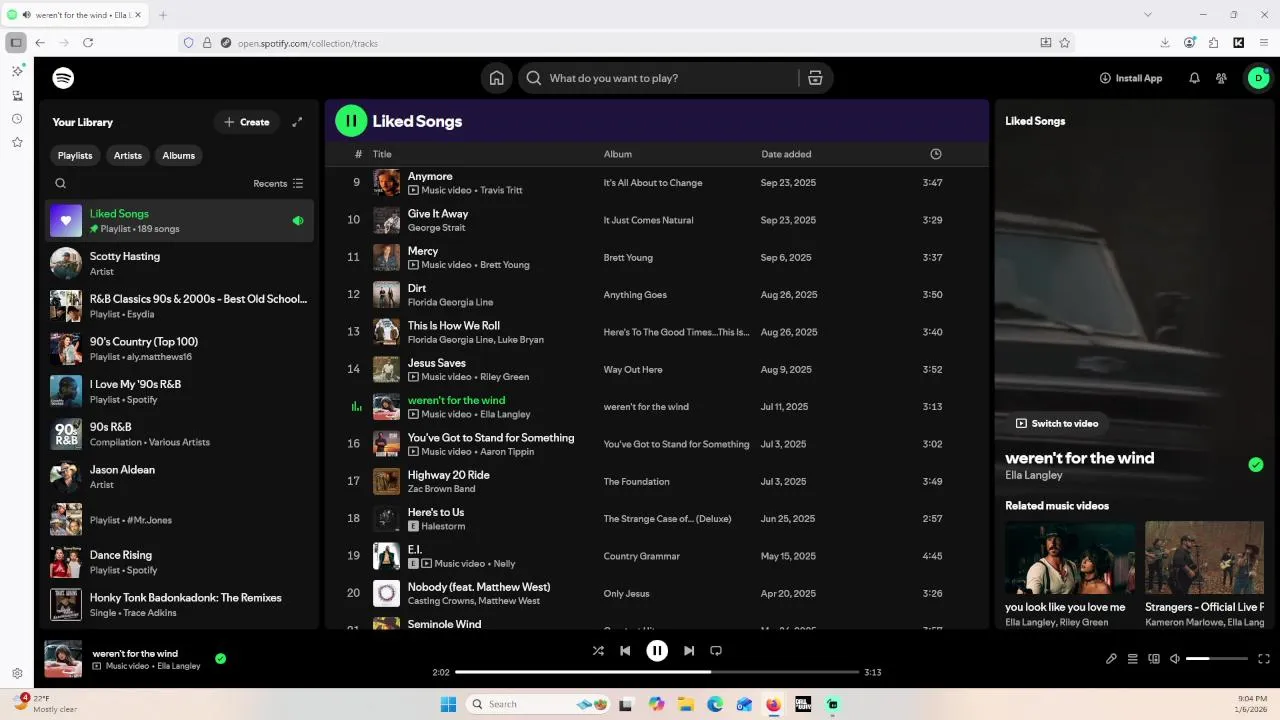Open I Love My '90s R&B playlist
The height and width of the screenshot is (720, 1280).
click(x=180, y=391)
